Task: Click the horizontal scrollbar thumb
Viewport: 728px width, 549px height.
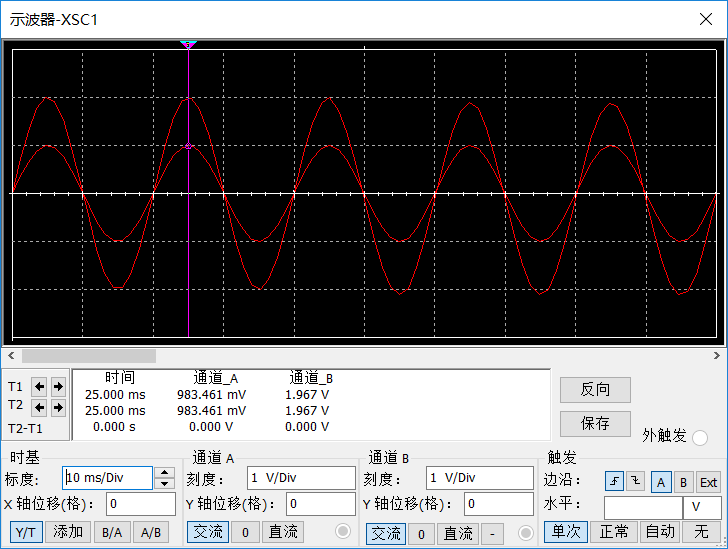Action: tap(89, 355)
